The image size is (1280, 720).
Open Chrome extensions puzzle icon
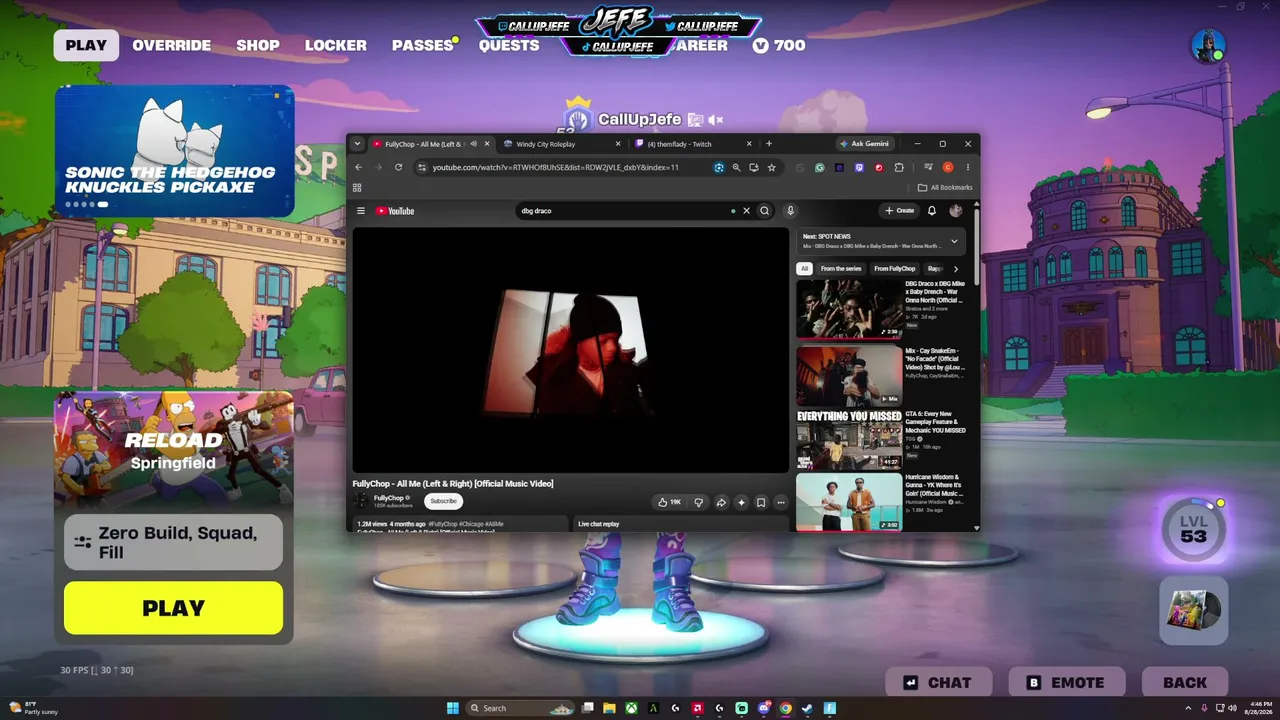pos(899,167)
